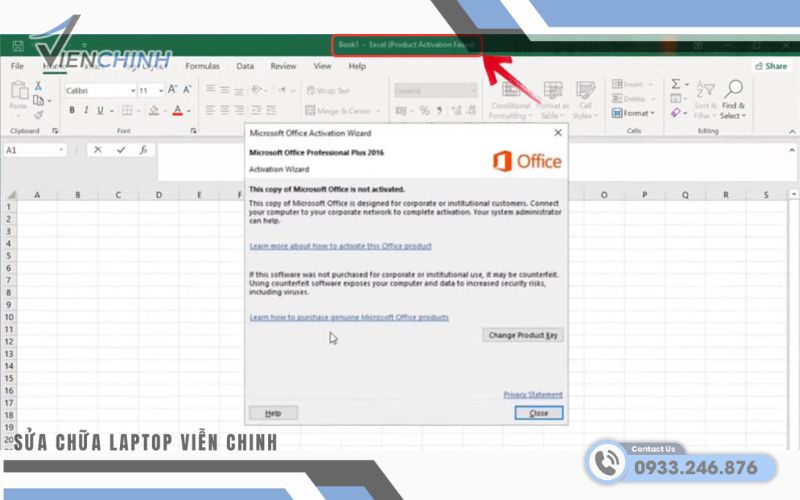Open the font size dropdown showing 11

[x=161, y=91]
